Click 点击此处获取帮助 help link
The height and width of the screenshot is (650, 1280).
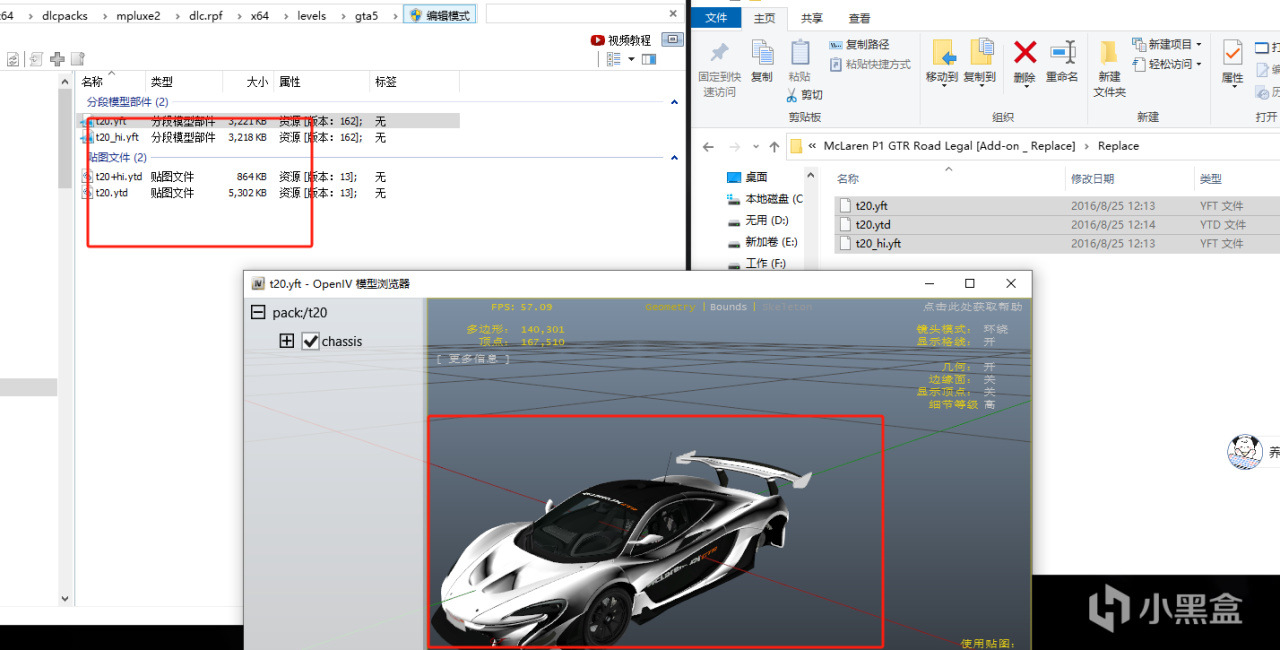tap(973, 307)
